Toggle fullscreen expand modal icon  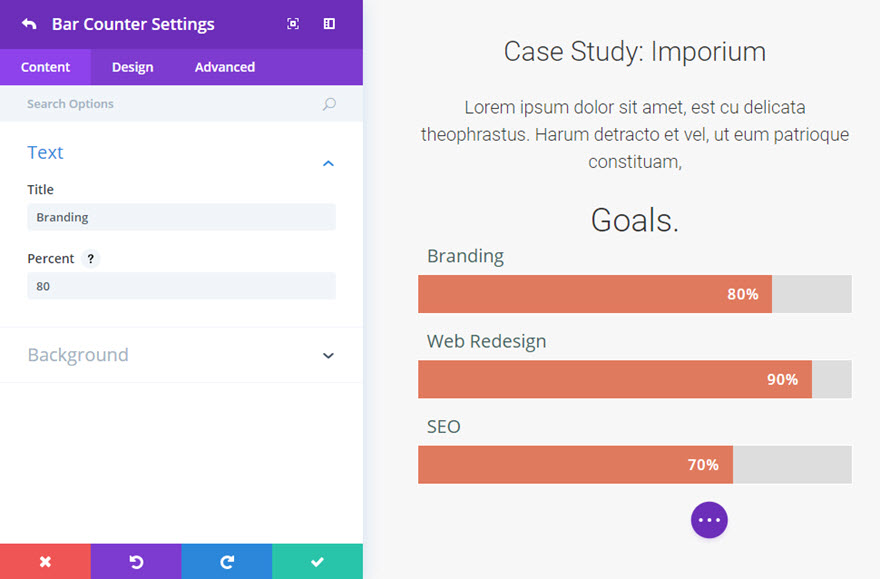293,24
